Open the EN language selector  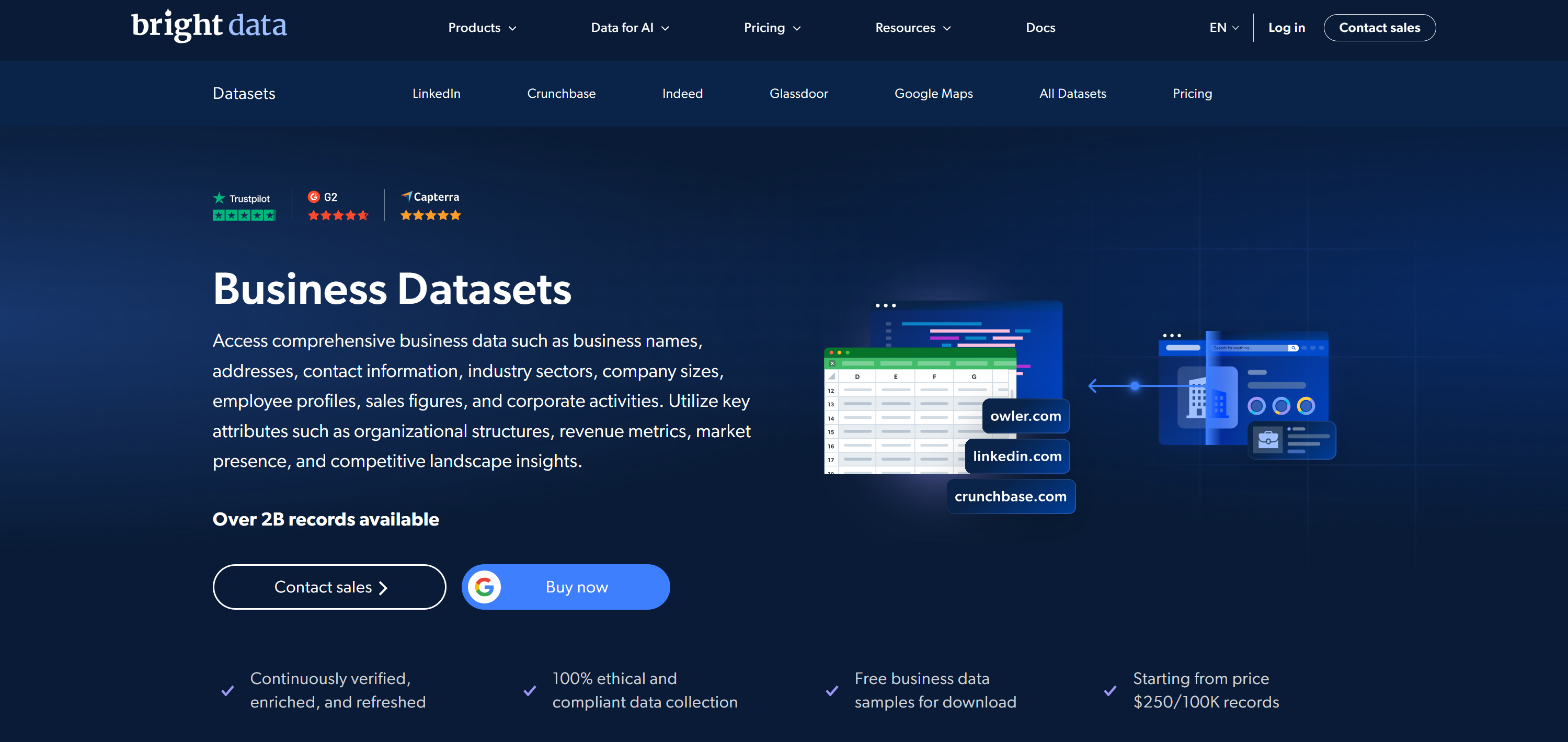pyautogui.click(x=1223, y=27)
